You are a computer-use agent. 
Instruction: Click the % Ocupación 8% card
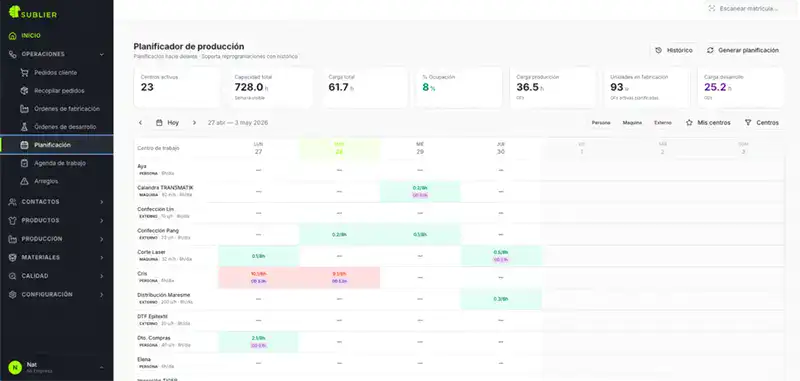point(459,87)
